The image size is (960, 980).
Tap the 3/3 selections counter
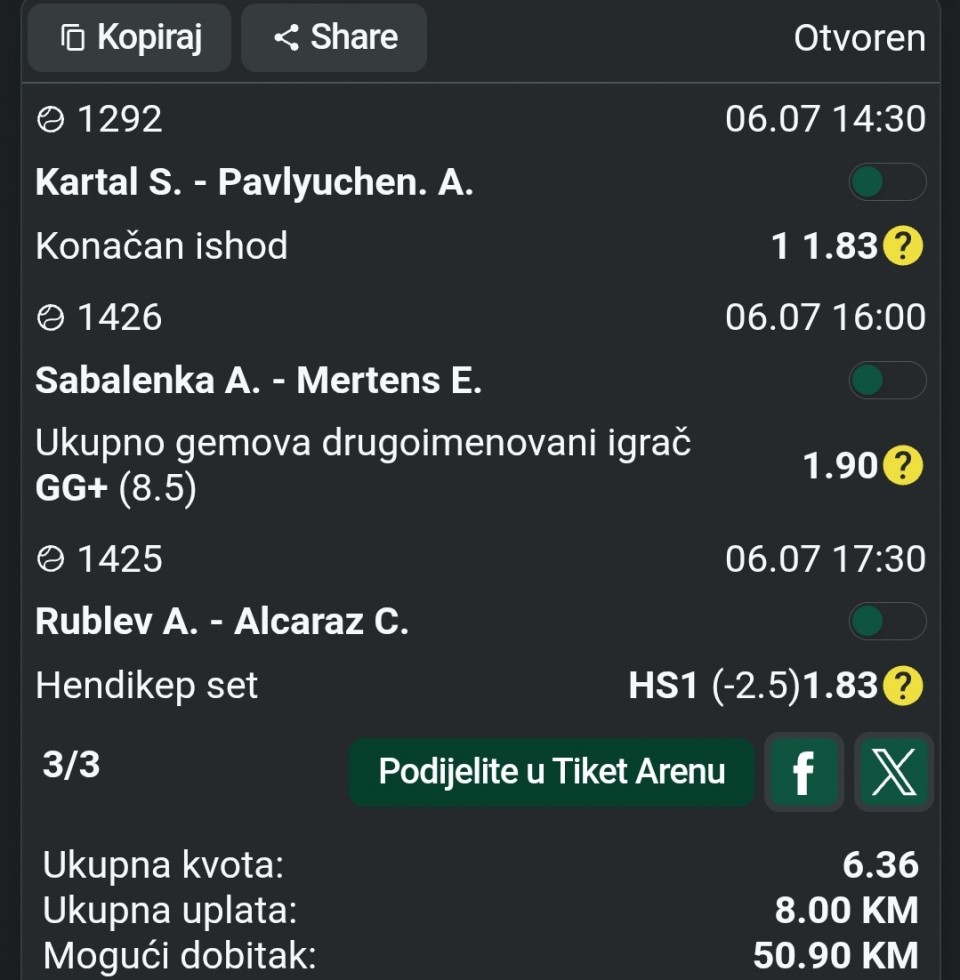tap(71, 764)
